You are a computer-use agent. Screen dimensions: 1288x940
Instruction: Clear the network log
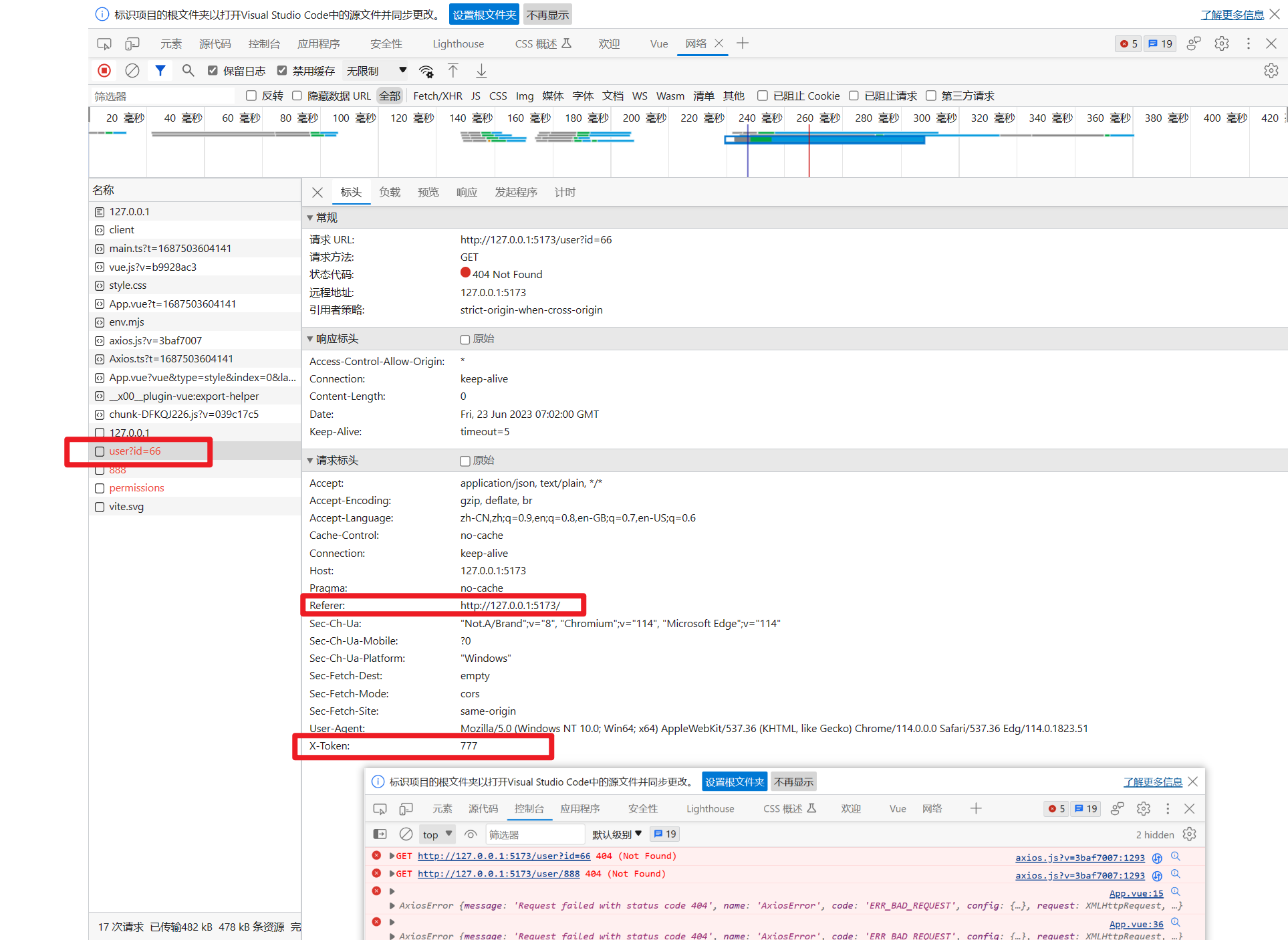point(132,71)
